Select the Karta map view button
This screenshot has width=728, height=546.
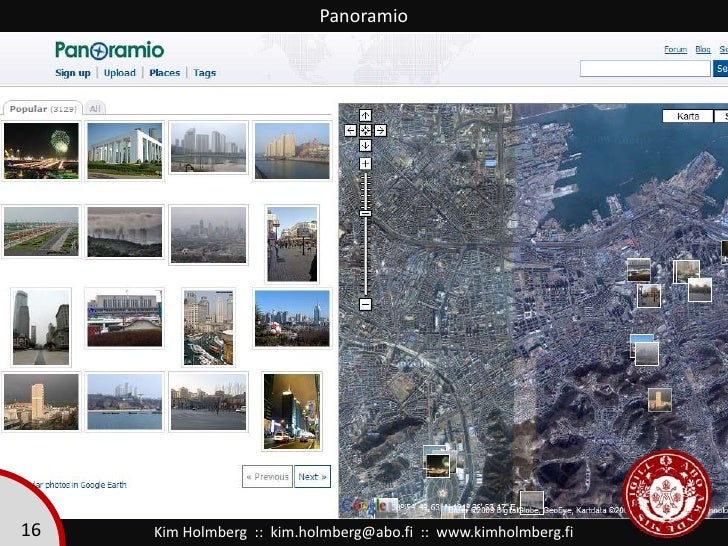(x=688, y=116)
